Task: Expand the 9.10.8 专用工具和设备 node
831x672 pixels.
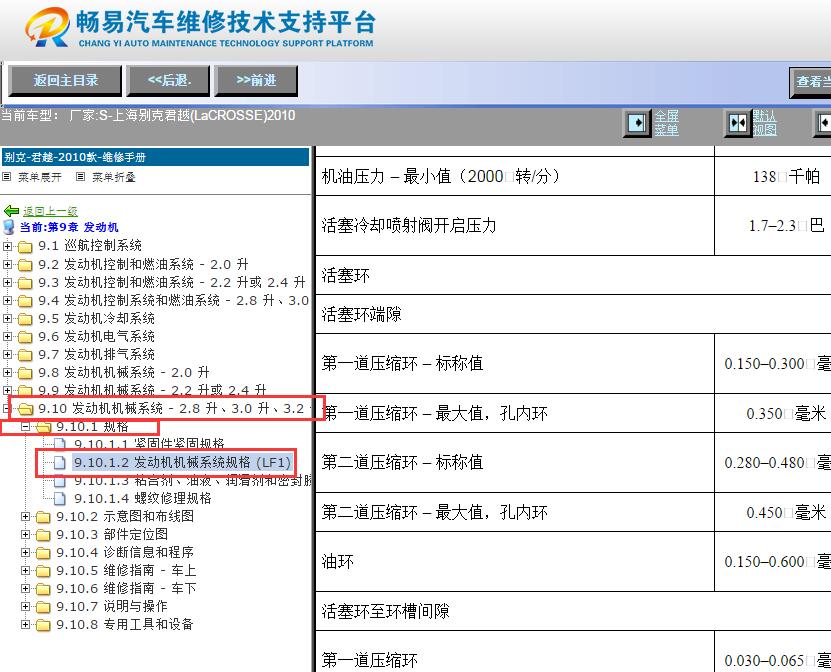Action: (25, 624)
